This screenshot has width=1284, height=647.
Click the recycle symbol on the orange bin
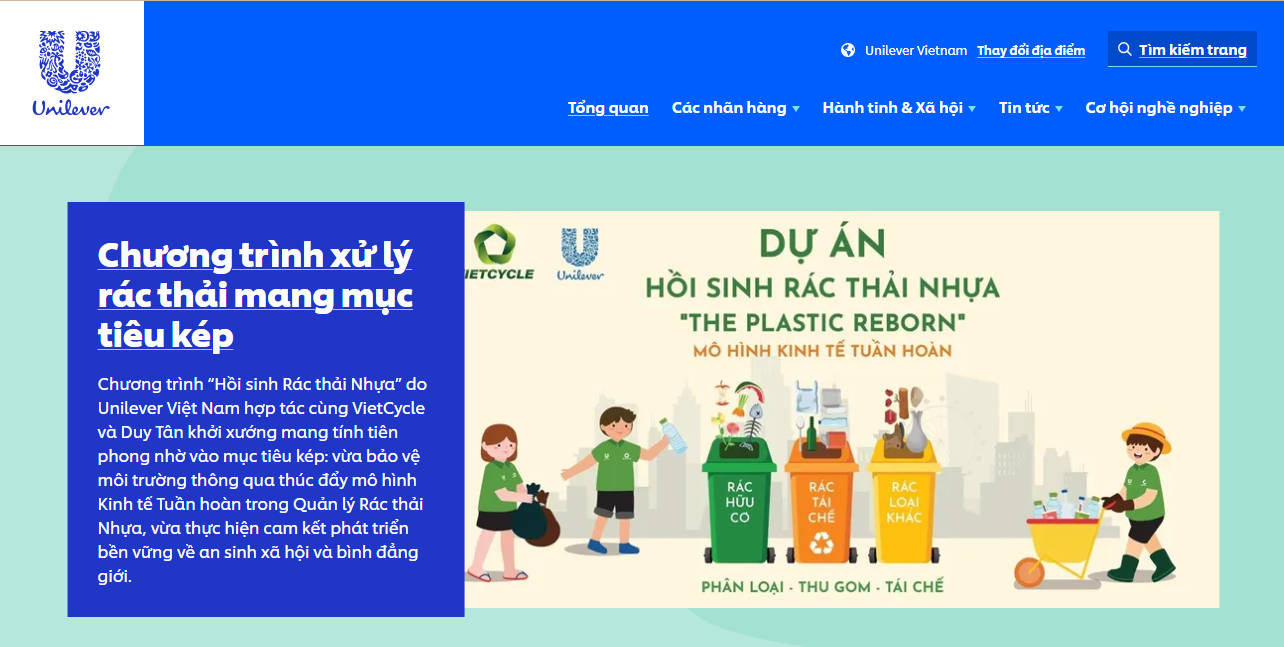click(821, 542)
